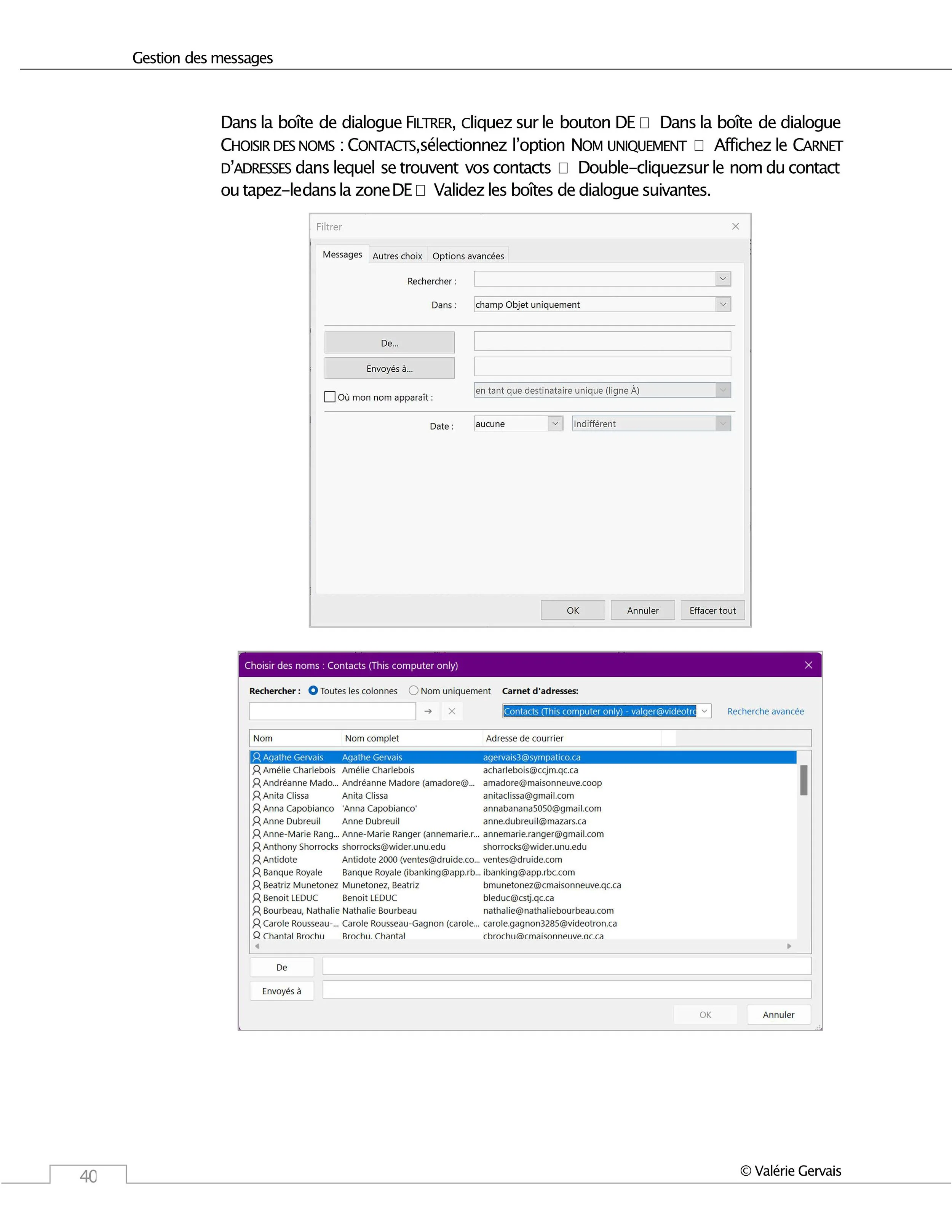Select the 'Amélie Charlebois' contact row
This screenshot has height=1232, width=952.
(x=523, y=770)
